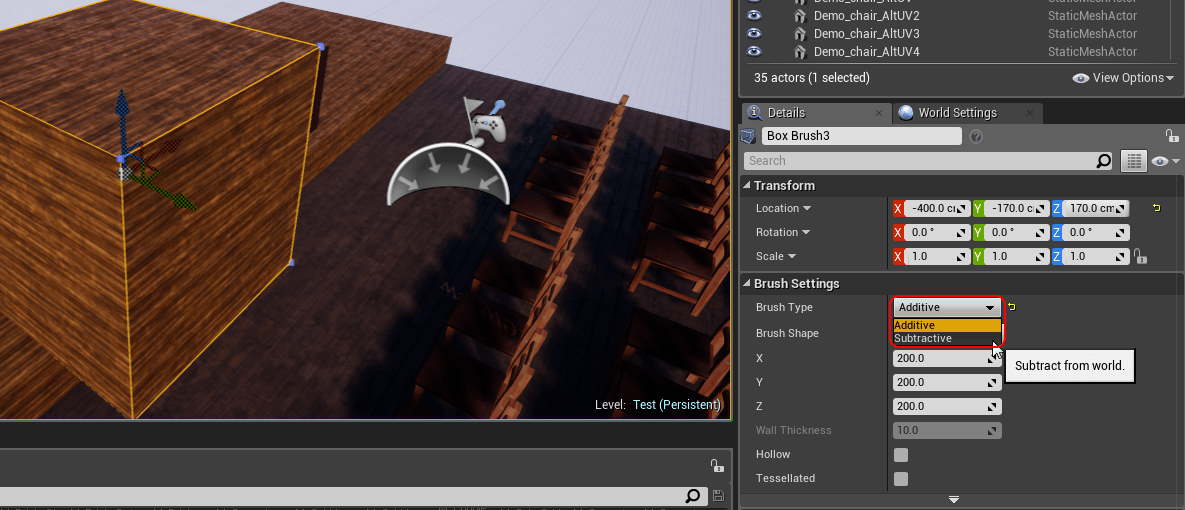Click the help icon beside actor name
The image size is (1185, 510).
pos(976,136)
